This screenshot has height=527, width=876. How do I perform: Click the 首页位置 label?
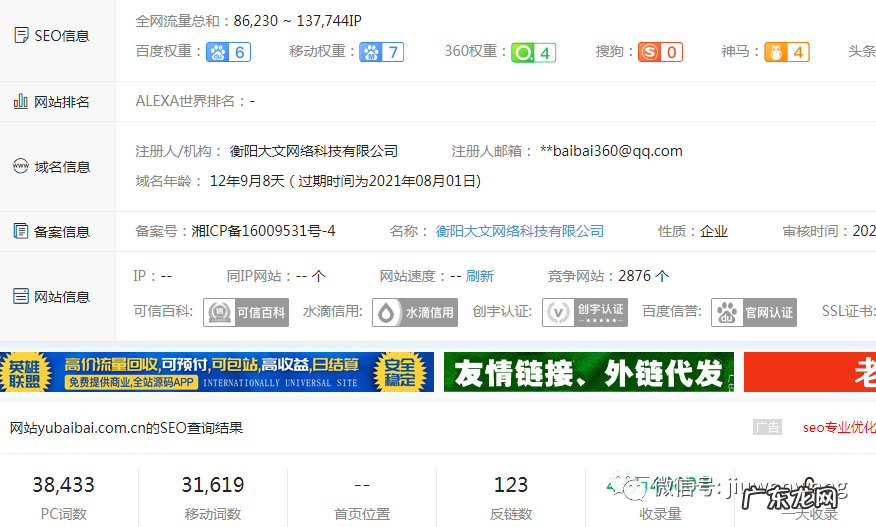pyautogui.click(x=362, y=514)
